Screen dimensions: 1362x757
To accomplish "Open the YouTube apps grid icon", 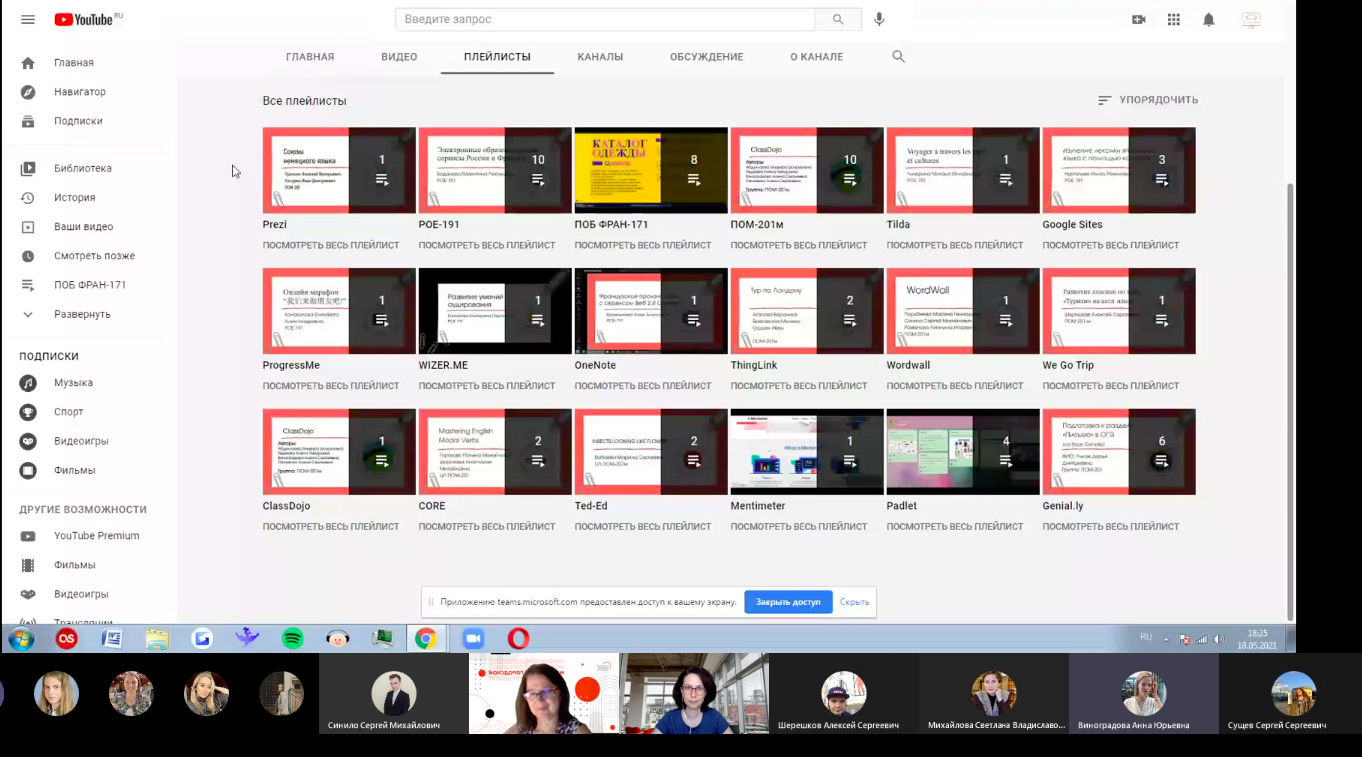I will coord(1174,20).
